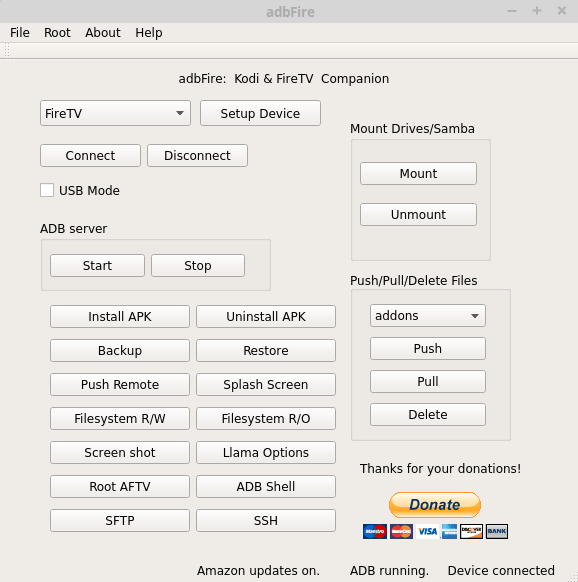Click the yellow Donate button

[x=435, y=505]
